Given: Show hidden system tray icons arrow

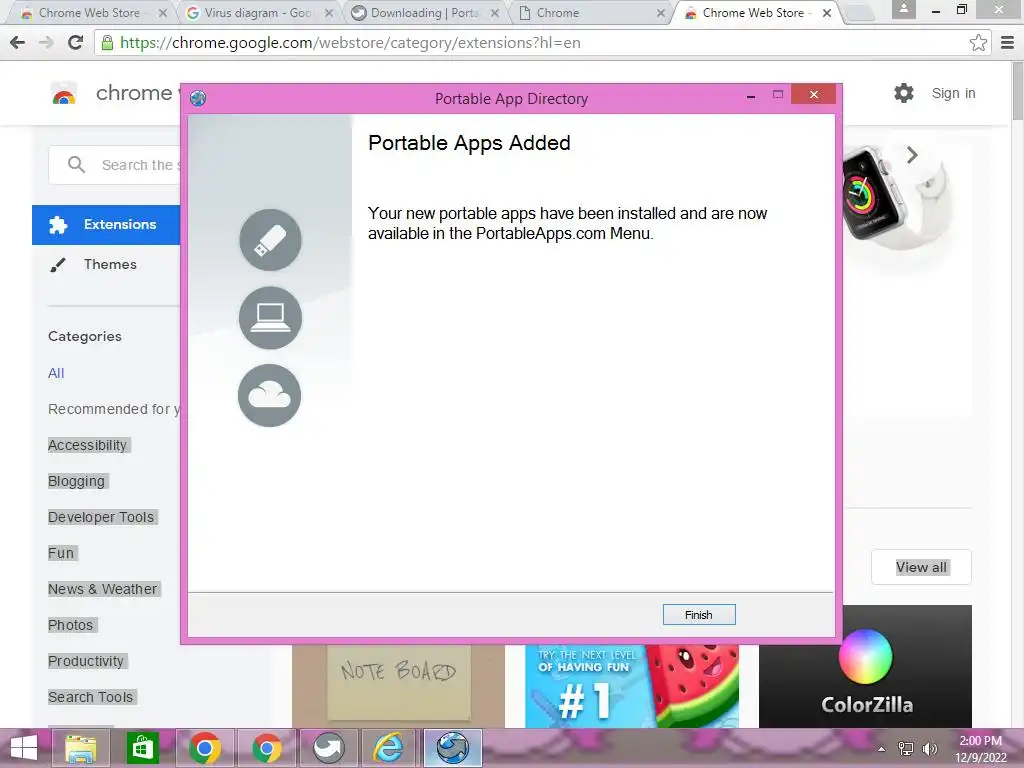Looking at the screenshot, I should click(882, 749).
